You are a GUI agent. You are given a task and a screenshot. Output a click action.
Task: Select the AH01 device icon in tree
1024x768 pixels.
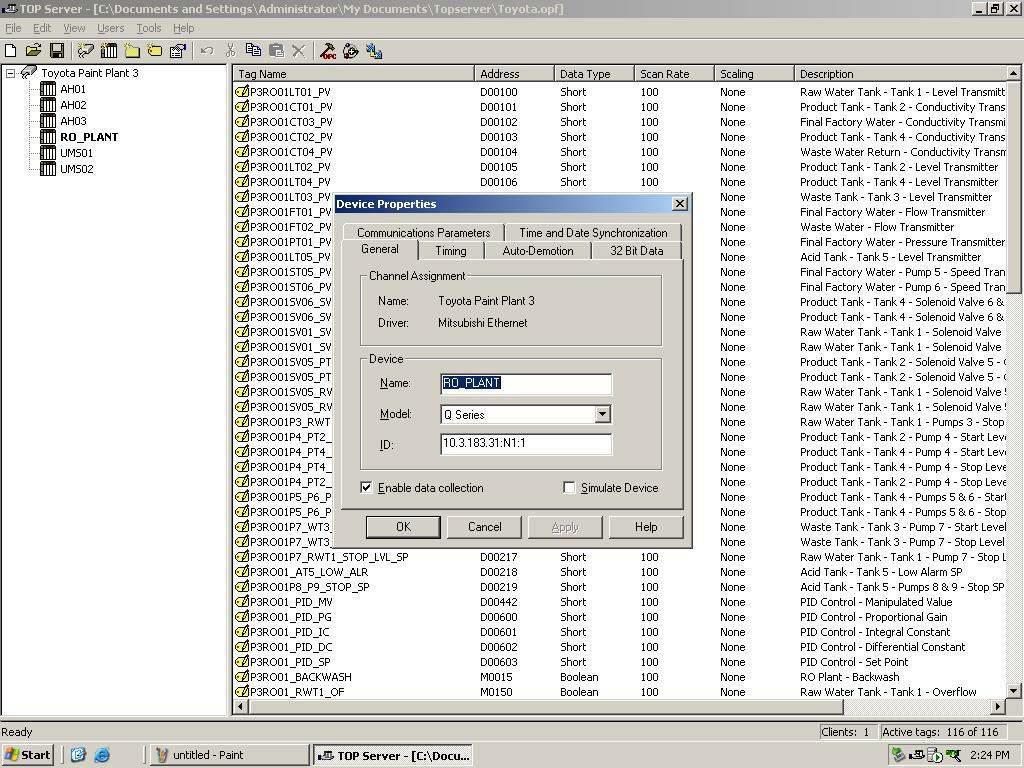click(48, 89)
